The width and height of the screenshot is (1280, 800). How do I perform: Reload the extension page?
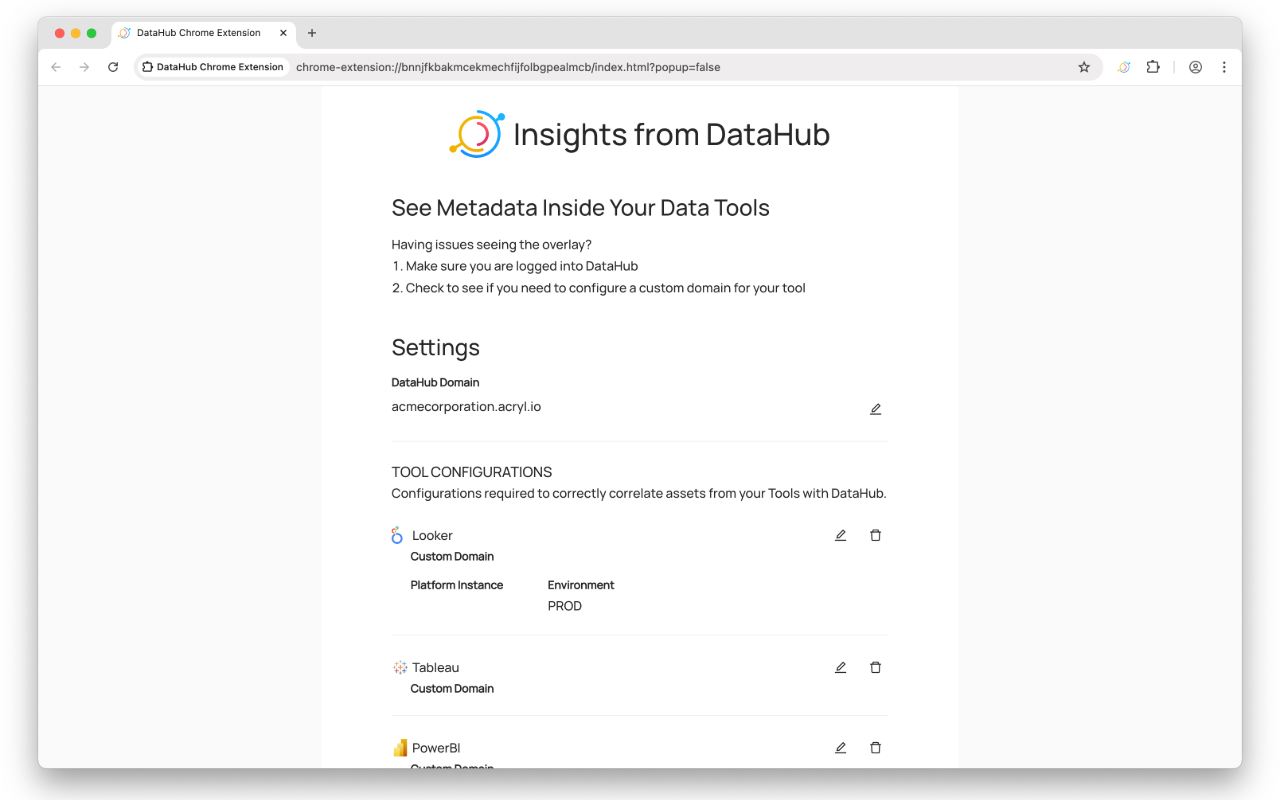click(113, 67)
